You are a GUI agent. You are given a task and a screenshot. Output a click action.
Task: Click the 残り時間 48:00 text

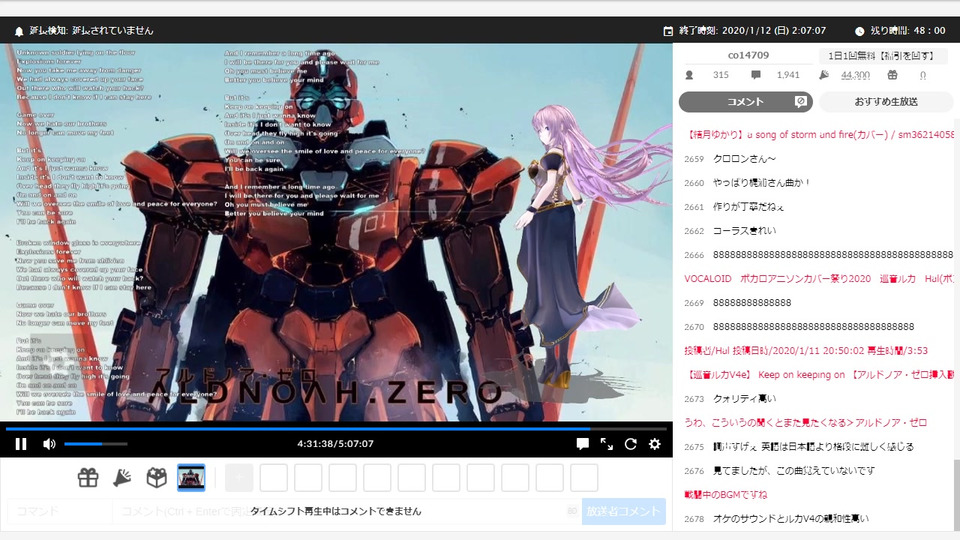908,31
